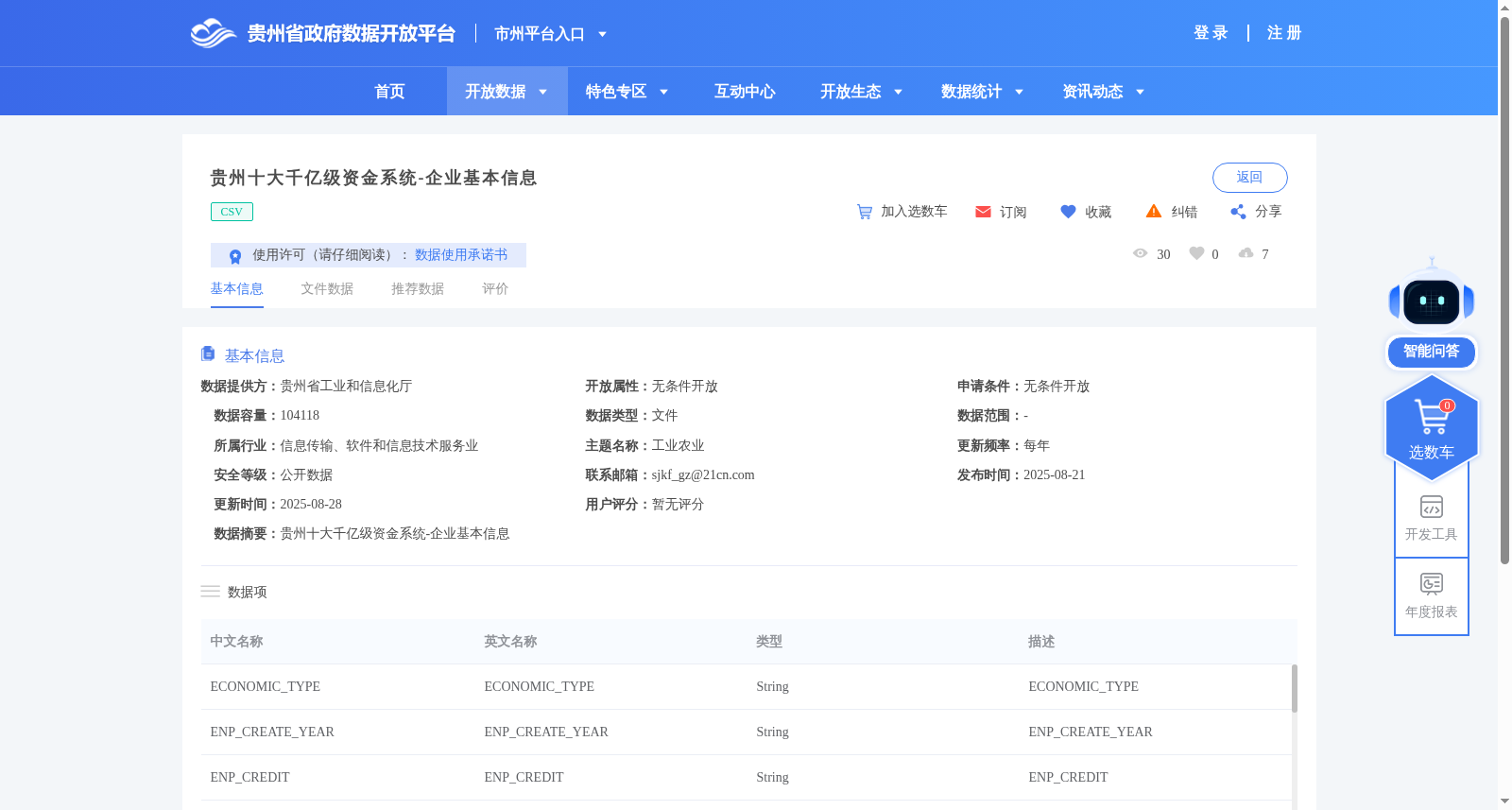Switch to the 推荐数据 tab
1512x810 pixels.
tap(418, 289)
